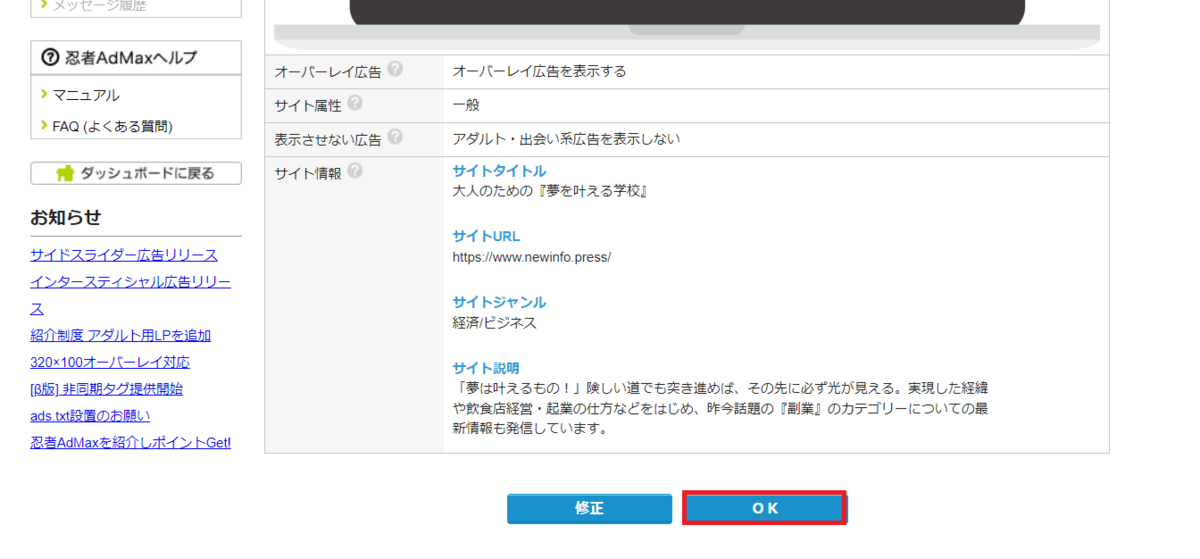
Task: Click the サイトURL heading
Action: click(486, 236)
